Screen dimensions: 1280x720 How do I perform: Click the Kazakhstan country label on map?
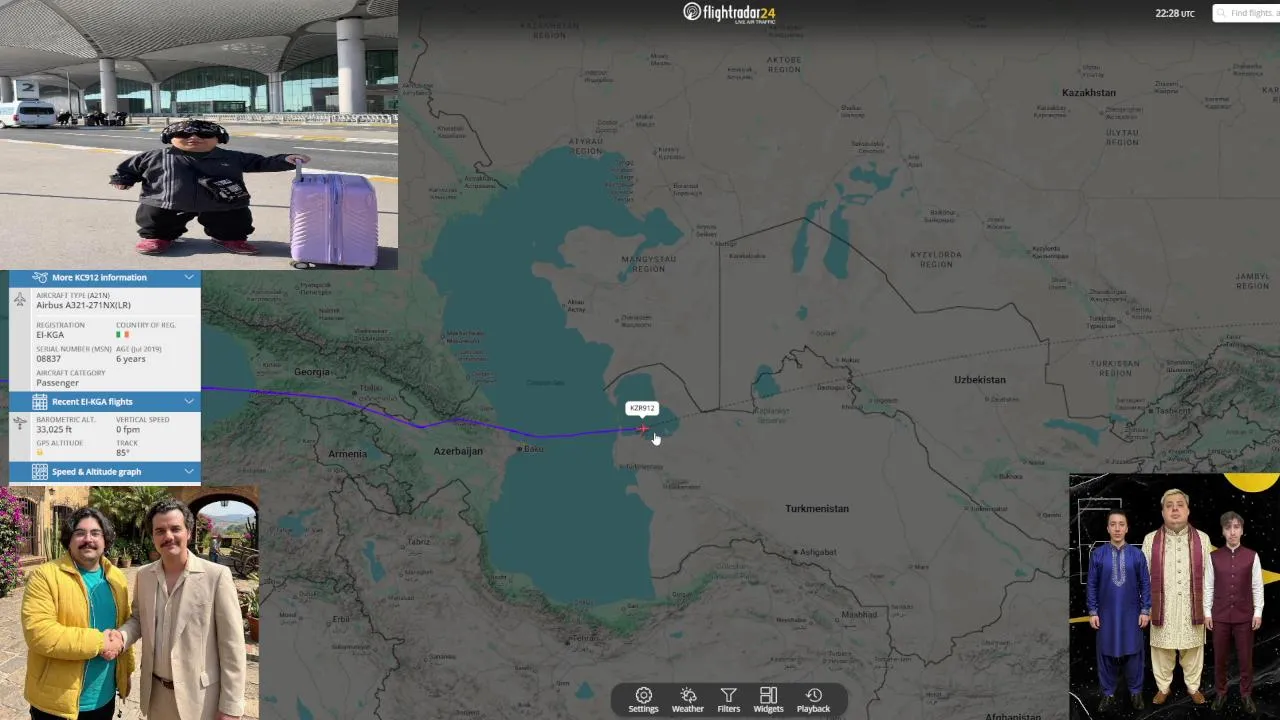coord(1089,93)
